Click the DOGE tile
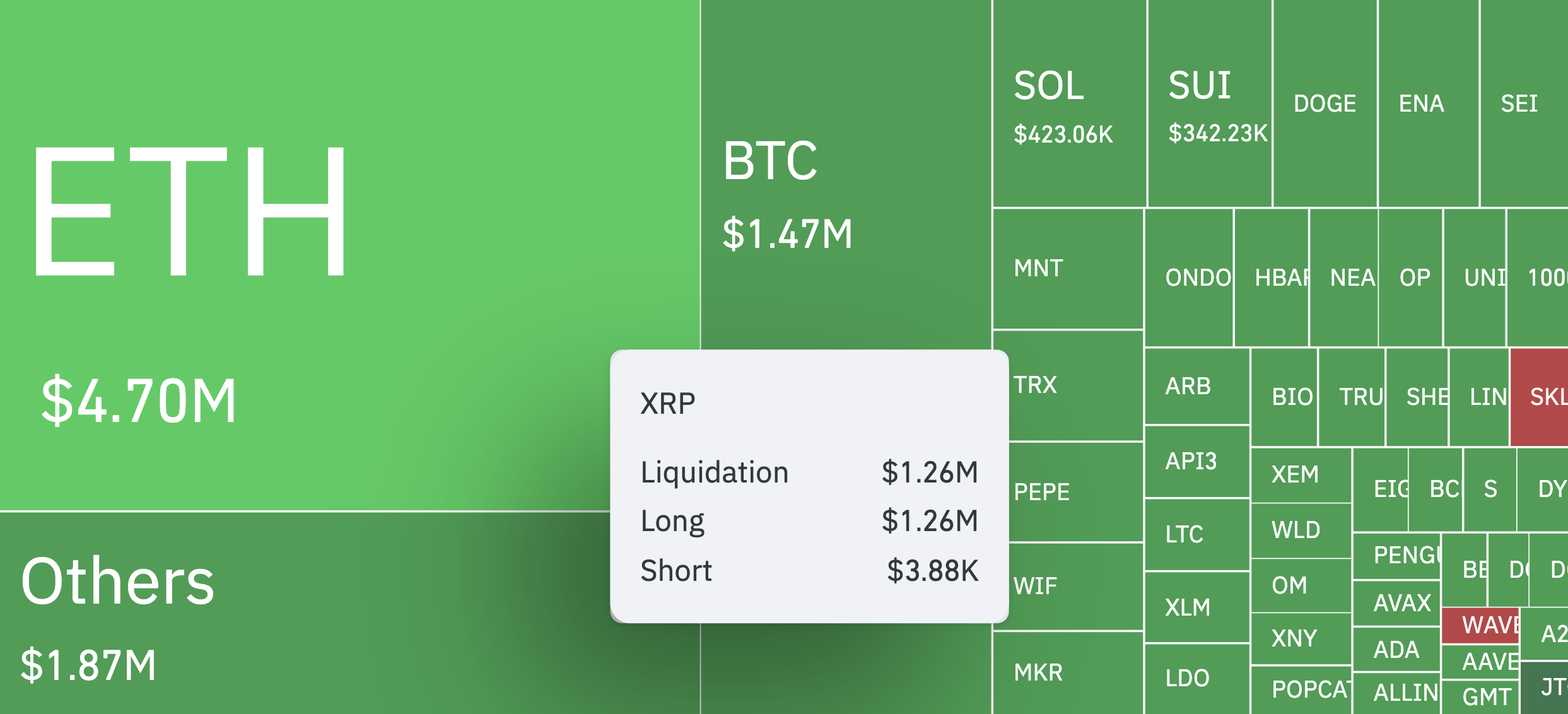Image resolution: width=1568 pixels, height=714 pixels. coord(1325,104)
